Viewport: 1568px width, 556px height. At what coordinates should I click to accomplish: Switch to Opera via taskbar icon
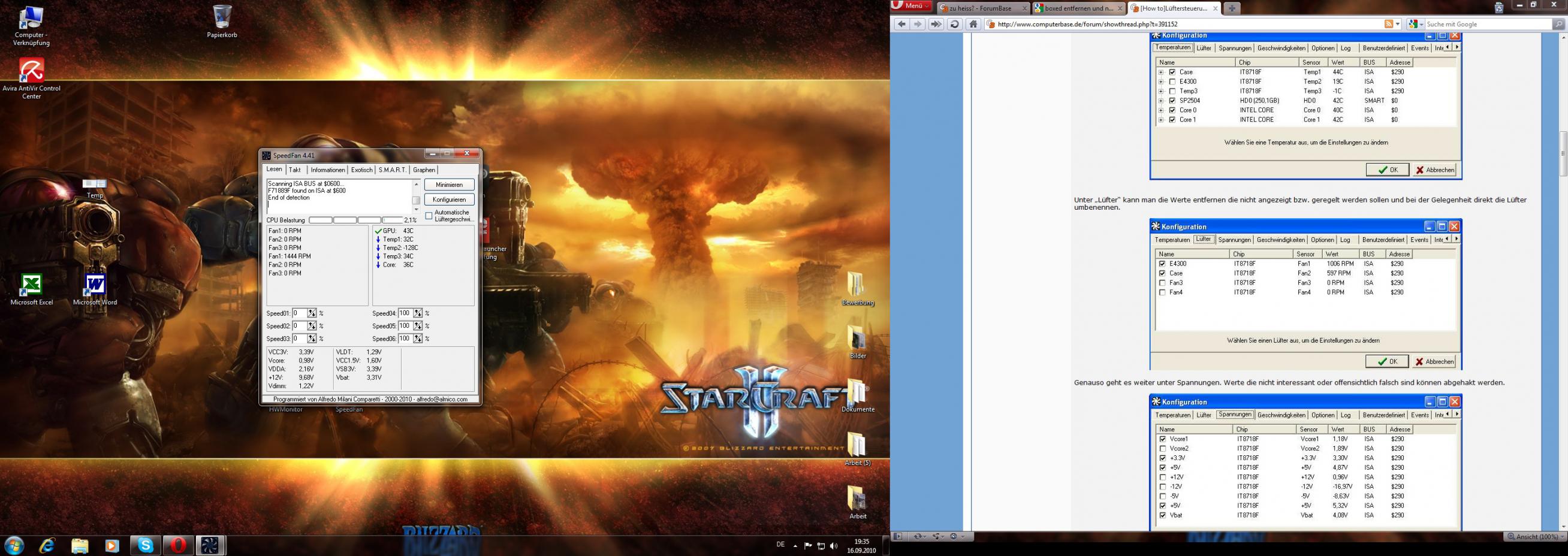point(179,545)
